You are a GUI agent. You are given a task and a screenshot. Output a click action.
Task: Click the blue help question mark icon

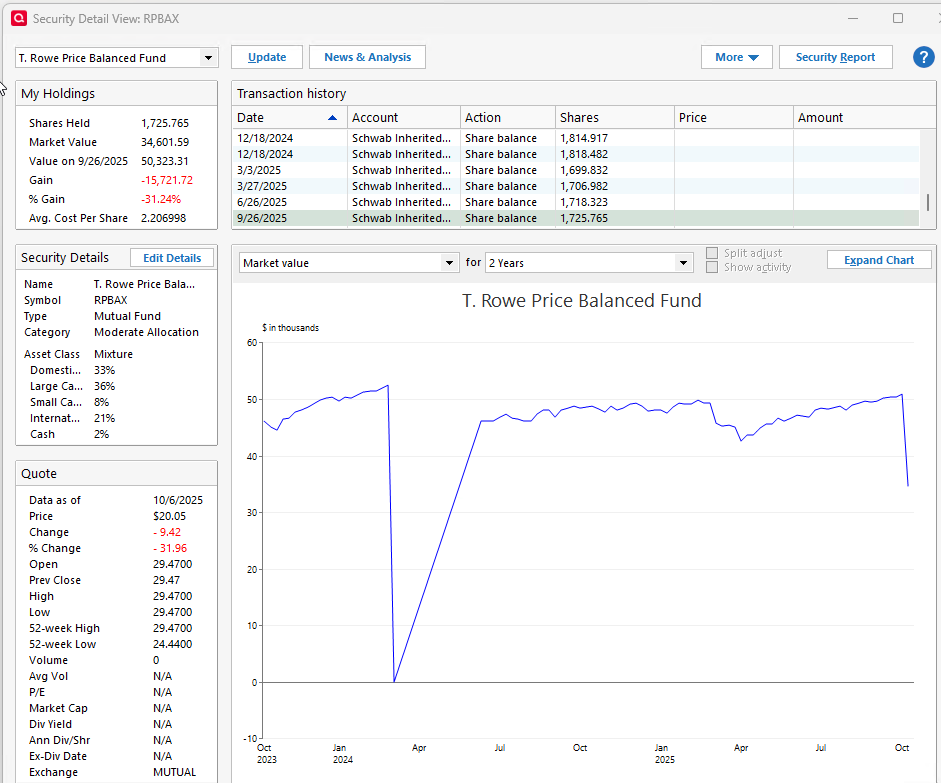tap(923, 57)
